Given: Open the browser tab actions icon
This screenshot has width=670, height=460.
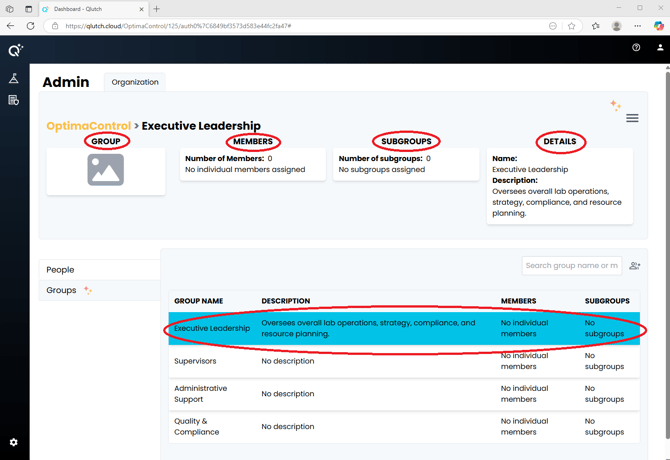Looking at the screenshot, I should coord(28,9).
